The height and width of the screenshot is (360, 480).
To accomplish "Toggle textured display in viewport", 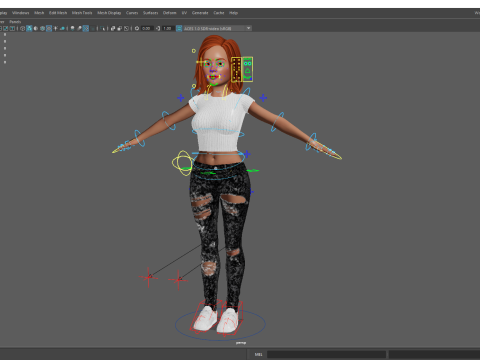I will pos(49,28).
